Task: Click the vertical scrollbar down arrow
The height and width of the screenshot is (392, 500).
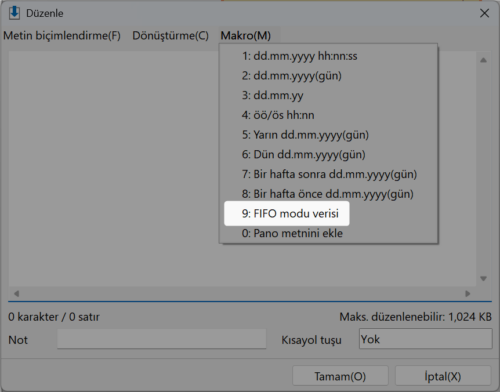Action: point(483,279)
